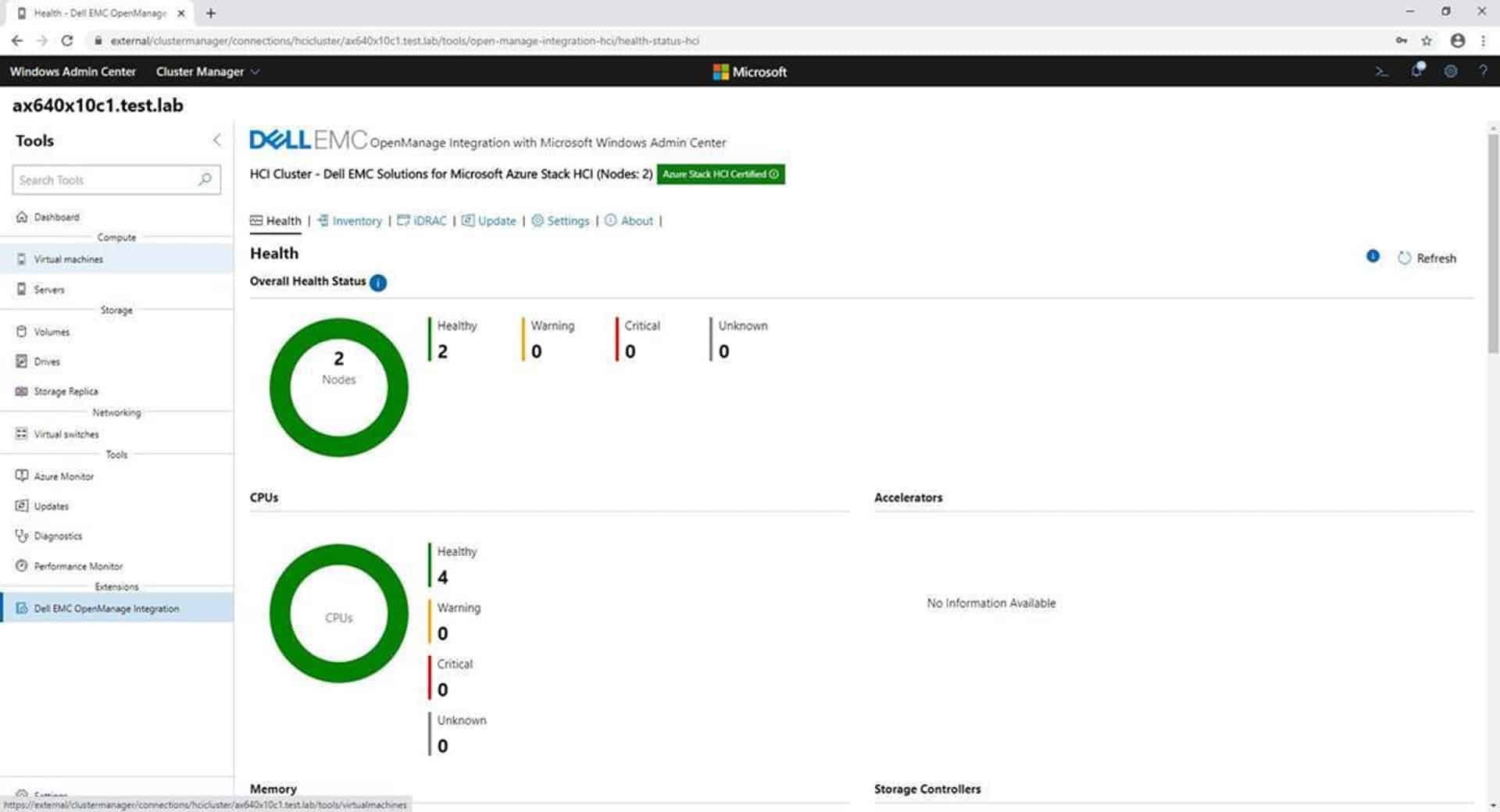Click the Nodes health donut chart
The image size is (1500, 812).
[x=338, y=387]
